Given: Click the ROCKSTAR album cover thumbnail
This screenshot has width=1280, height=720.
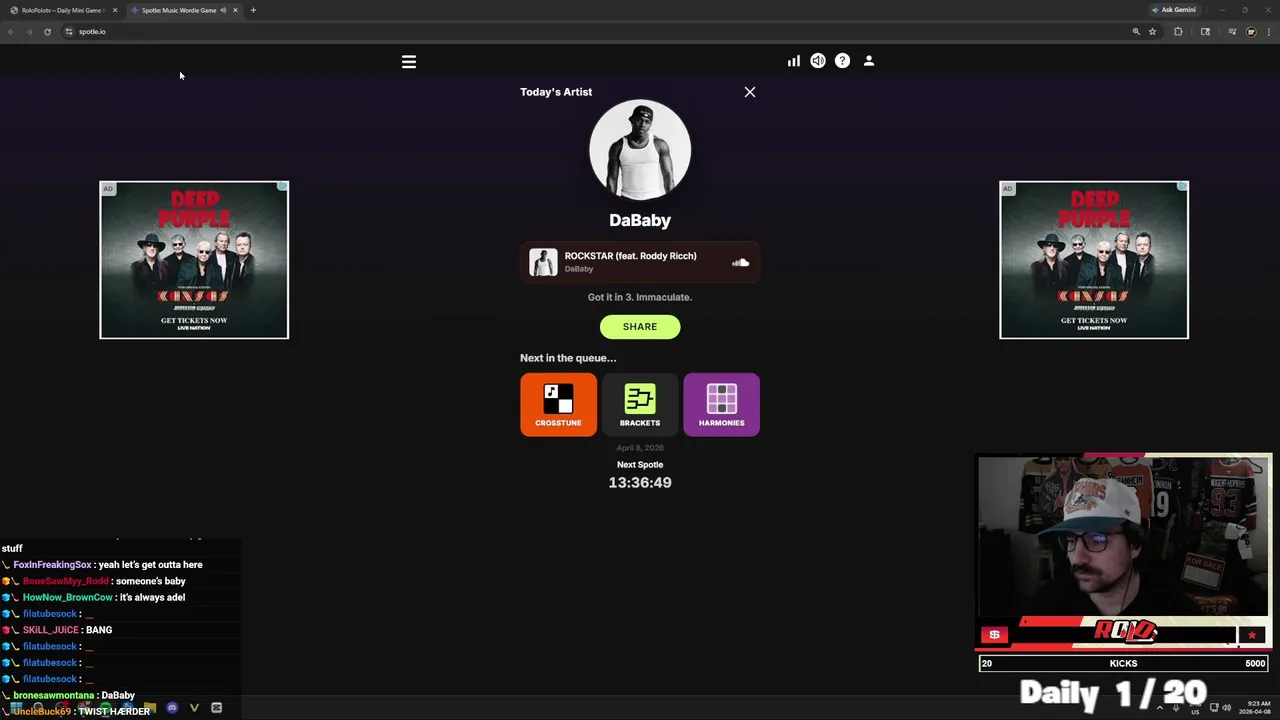Looking at the screenshot, I should [x=543, y=262].
